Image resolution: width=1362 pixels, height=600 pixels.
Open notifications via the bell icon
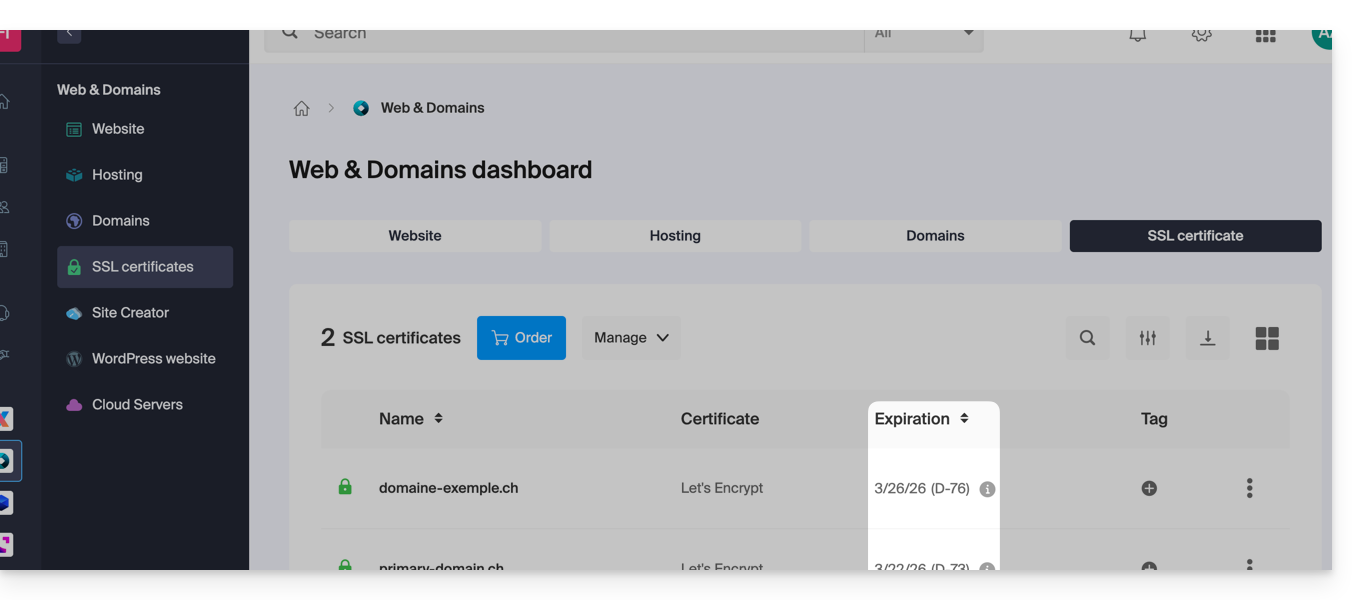click(1136, 33)
